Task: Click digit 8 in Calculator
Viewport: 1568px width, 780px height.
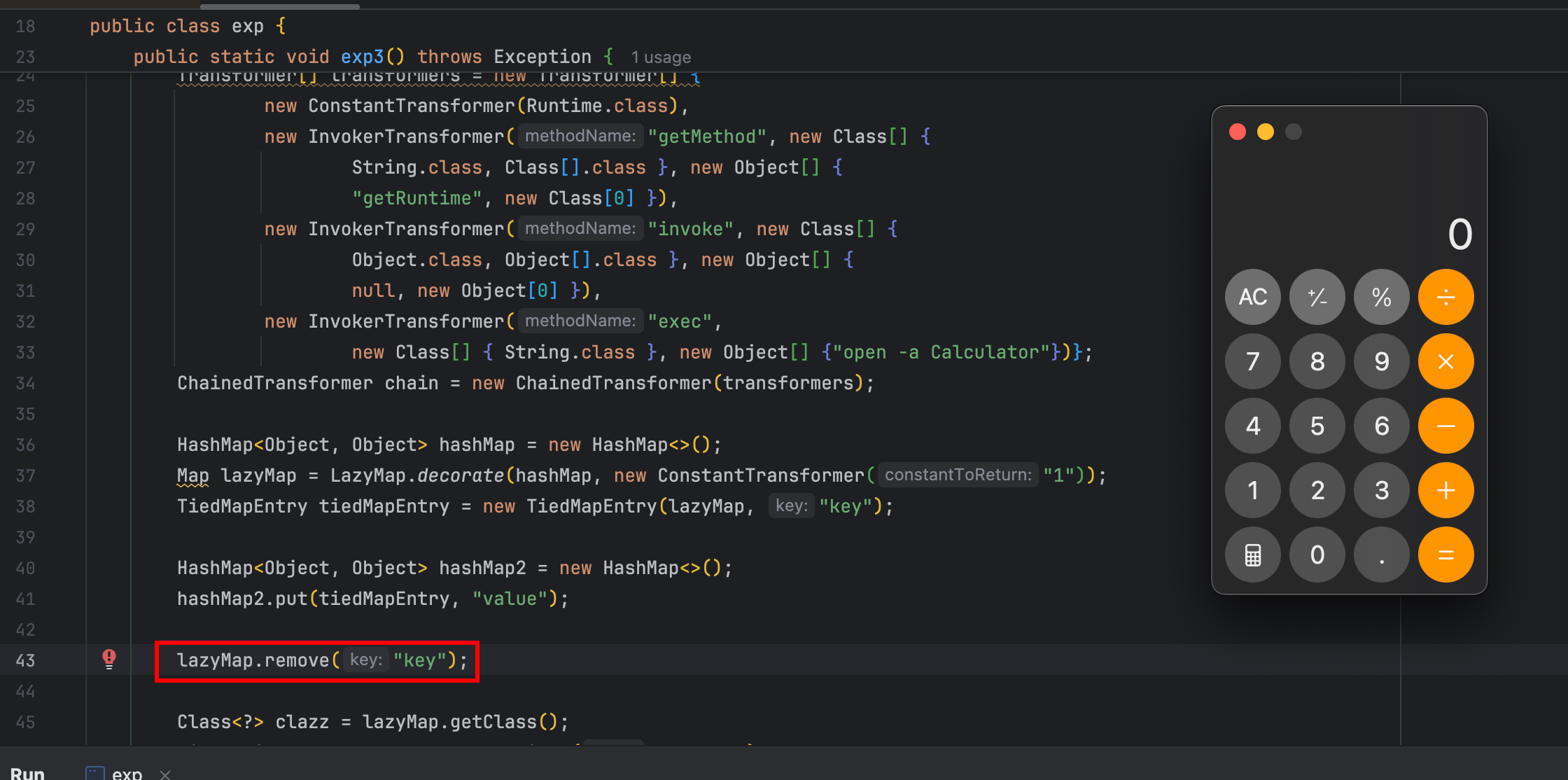Action: tap(1317, 361)
